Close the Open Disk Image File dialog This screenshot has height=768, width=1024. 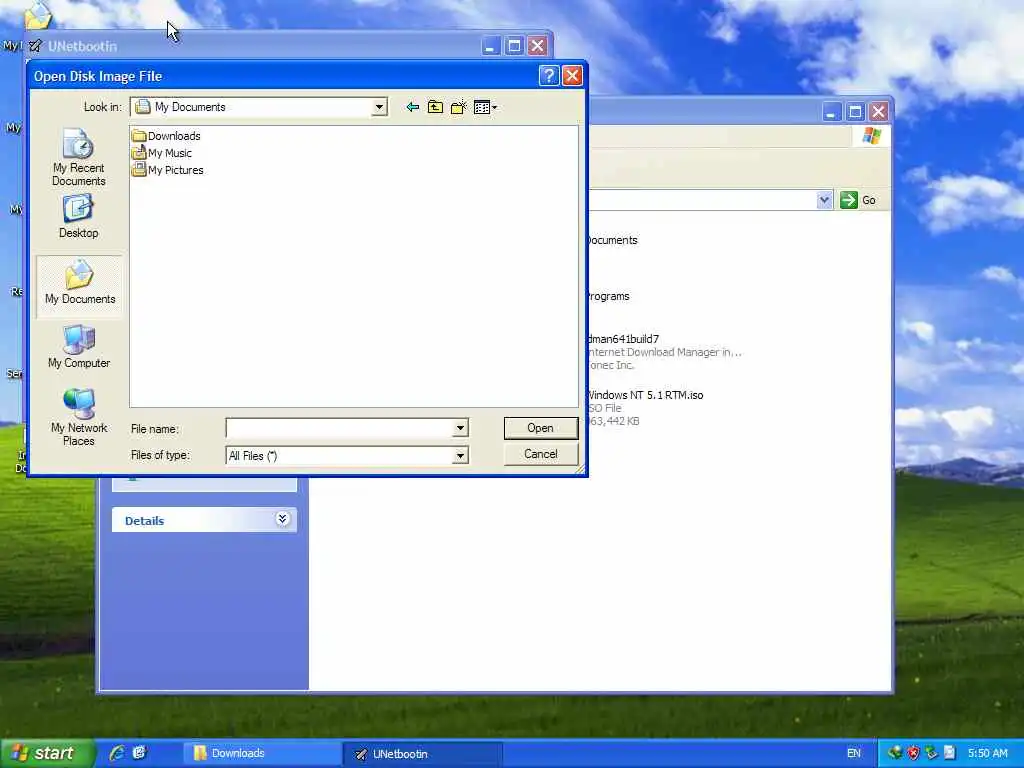(x=572, y=76)
